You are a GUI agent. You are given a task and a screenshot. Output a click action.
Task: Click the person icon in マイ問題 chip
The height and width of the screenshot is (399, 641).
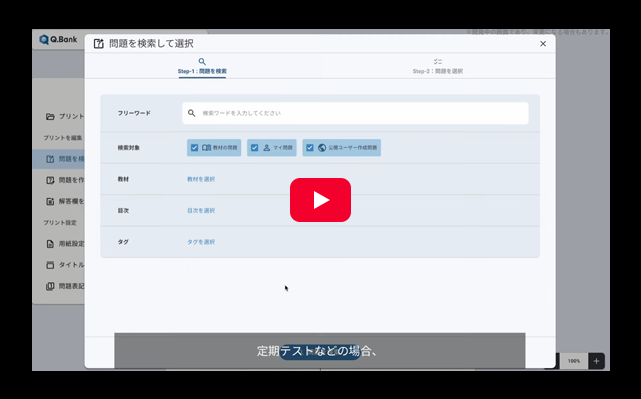point(267,148)
